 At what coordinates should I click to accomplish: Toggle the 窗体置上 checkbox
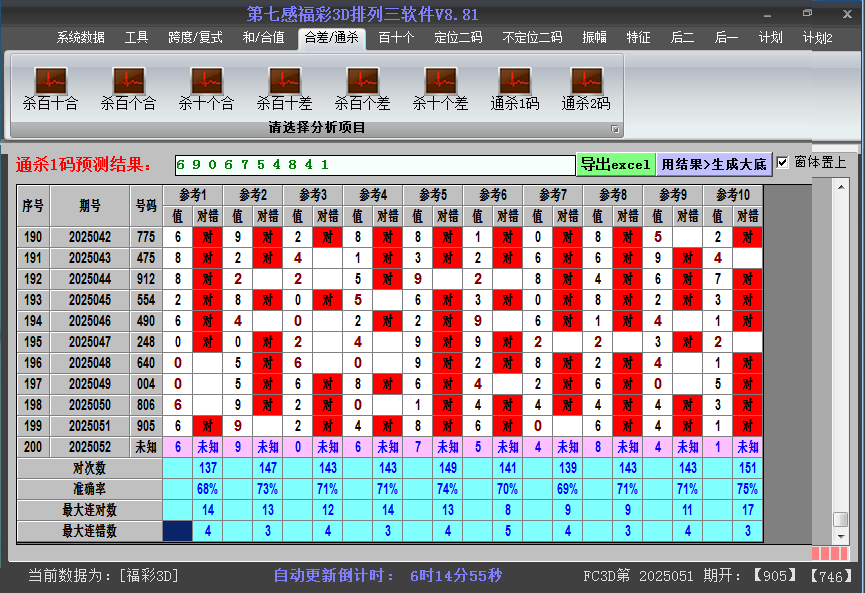(x=782, y=163)
